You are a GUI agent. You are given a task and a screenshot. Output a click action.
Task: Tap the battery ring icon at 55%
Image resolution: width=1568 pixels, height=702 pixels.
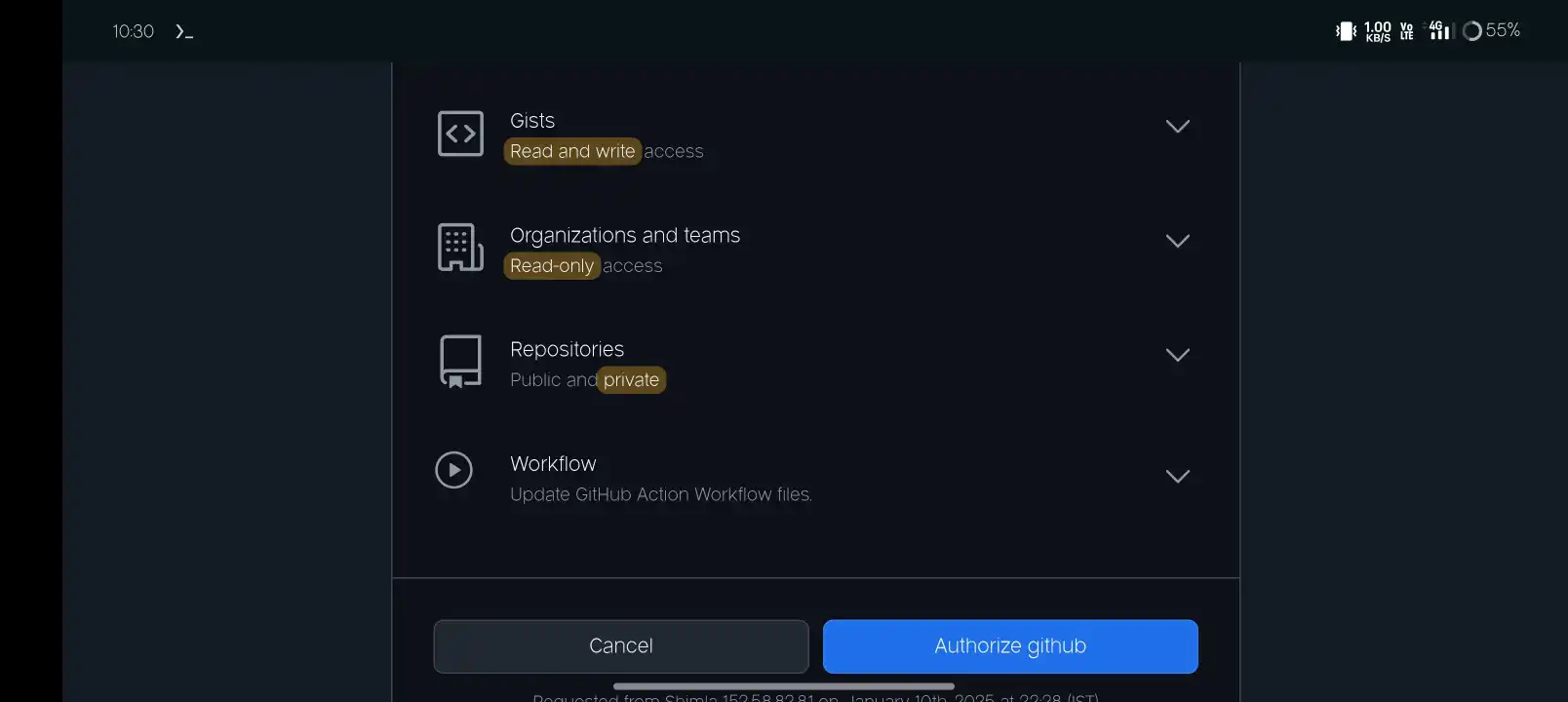[1472, 31]
